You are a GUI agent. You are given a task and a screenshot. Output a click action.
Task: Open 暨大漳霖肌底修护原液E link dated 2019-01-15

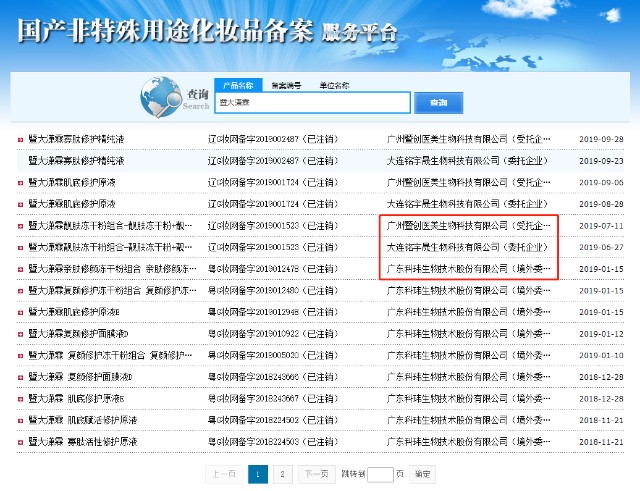point(74,312)
